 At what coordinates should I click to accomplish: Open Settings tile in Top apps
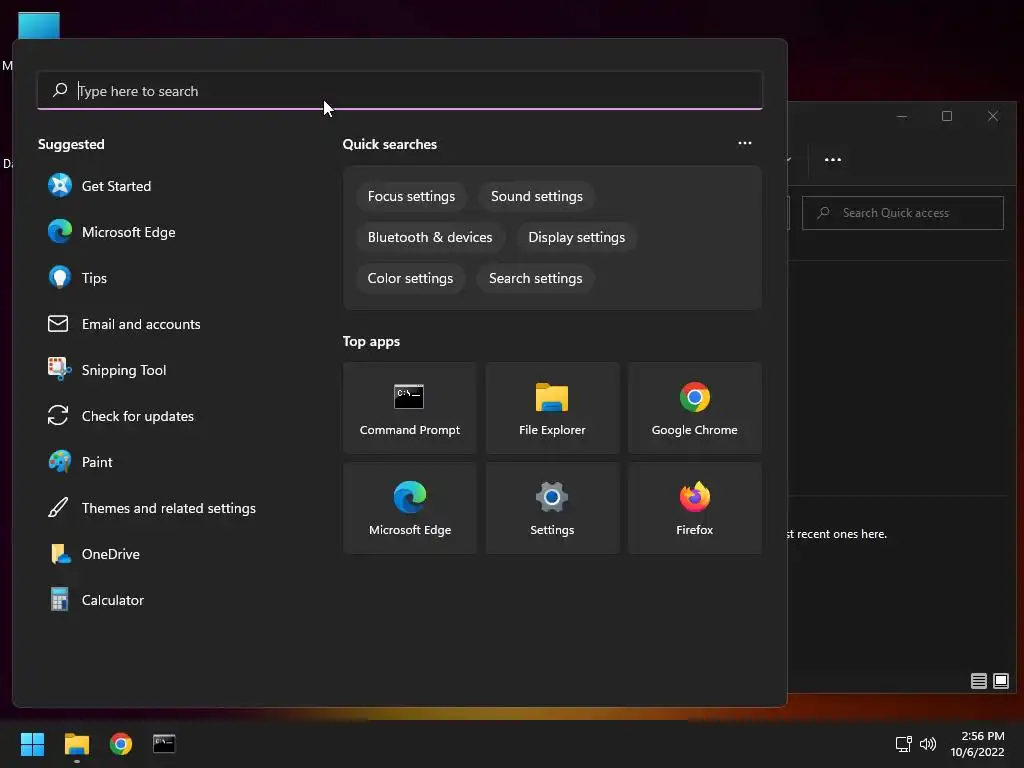coord(552,508)
